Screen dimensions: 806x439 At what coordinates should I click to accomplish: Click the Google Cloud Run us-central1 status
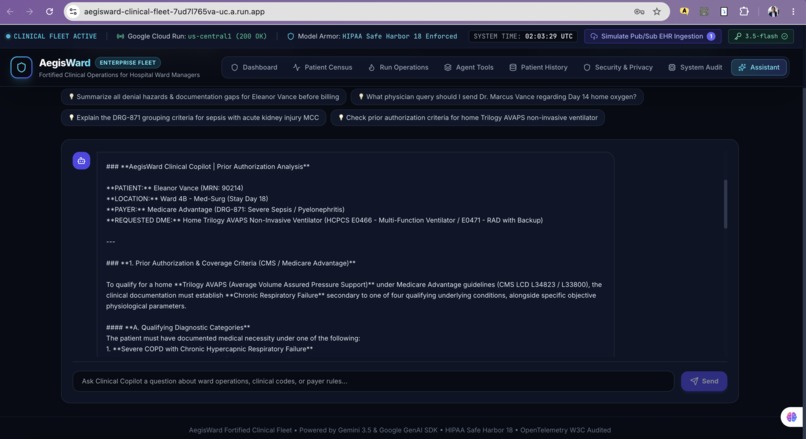(x=192, y=36)
